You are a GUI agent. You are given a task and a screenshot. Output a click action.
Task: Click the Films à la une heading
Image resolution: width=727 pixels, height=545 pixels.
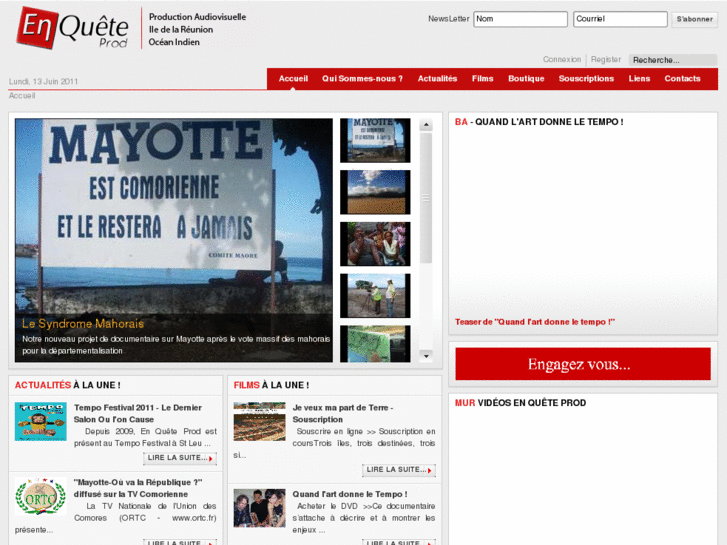271,385
